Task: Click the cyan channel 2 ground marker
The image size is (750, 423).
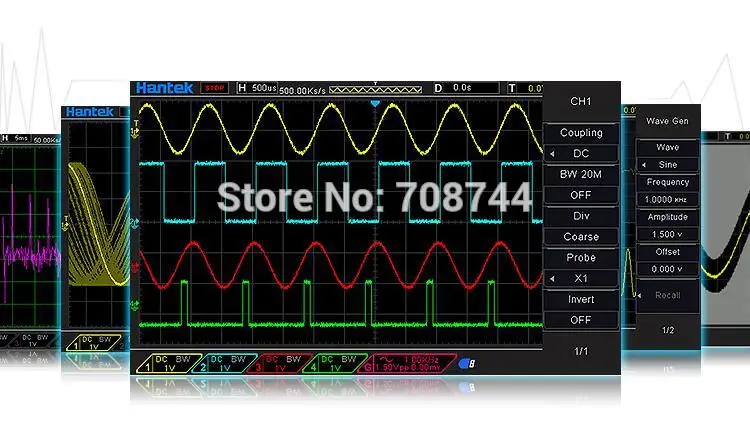Action: click(134, 223)
